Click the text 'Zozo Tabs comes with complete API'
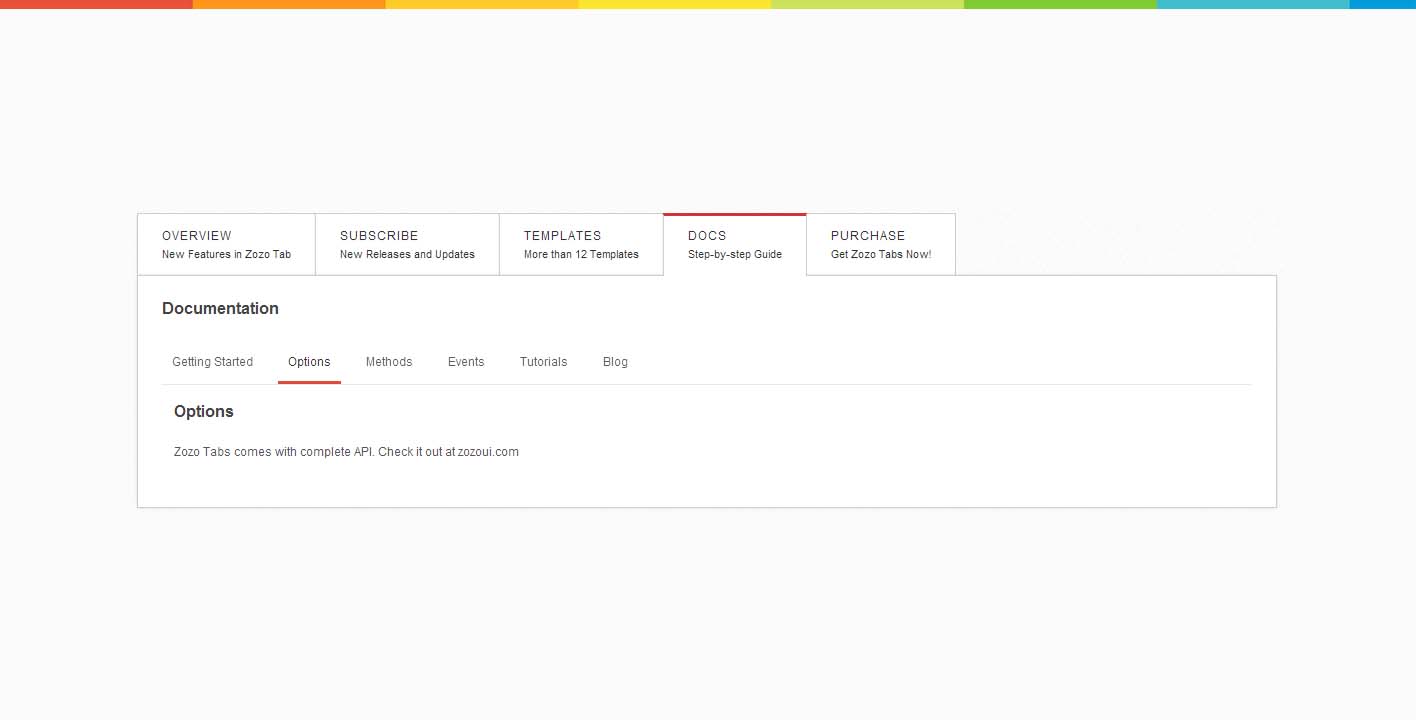The height and width of the screenshot is (720, 1416). point(274,452)
